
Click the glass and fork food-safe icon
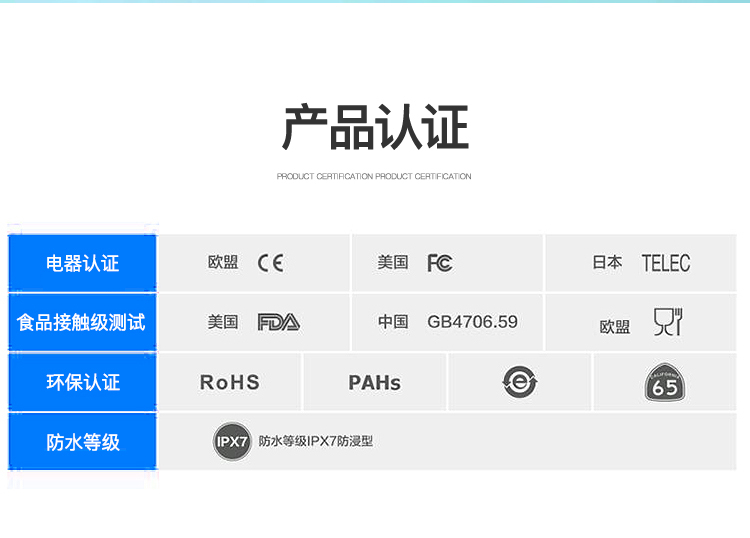668,322
